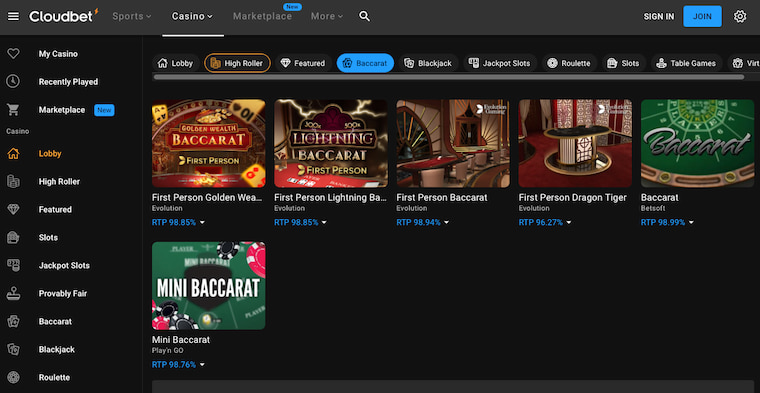Image resolution: width=760 pixels, height=393 pixels.
Task: Expand the Casino dropdown menu
Action: point(192,16)
